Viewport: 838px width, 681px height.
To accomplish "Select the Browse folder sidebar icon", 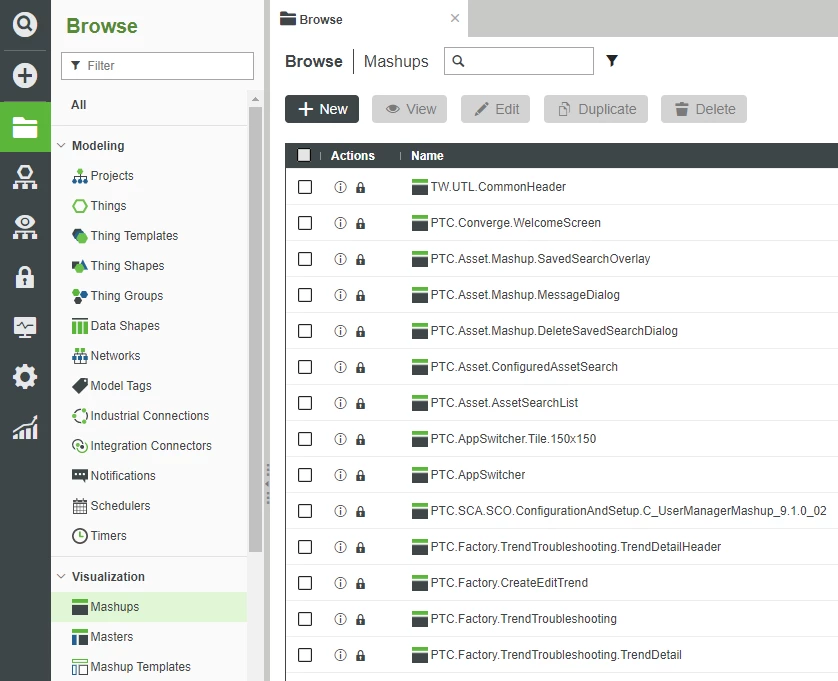I will [25, 127].
